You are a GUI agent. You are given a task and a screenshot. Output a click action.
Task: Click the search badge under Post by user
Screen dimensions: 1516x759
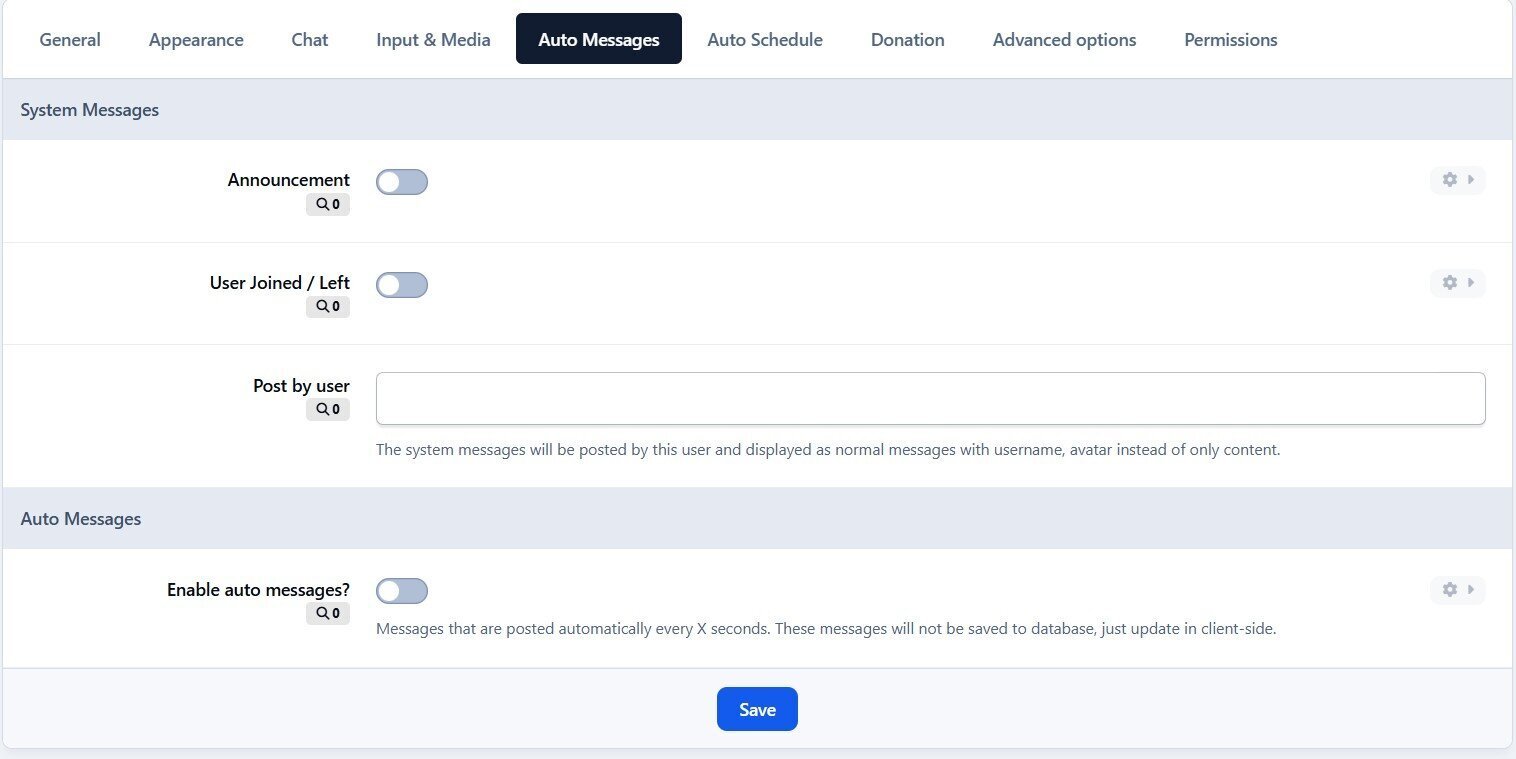(x=328, y=409)
